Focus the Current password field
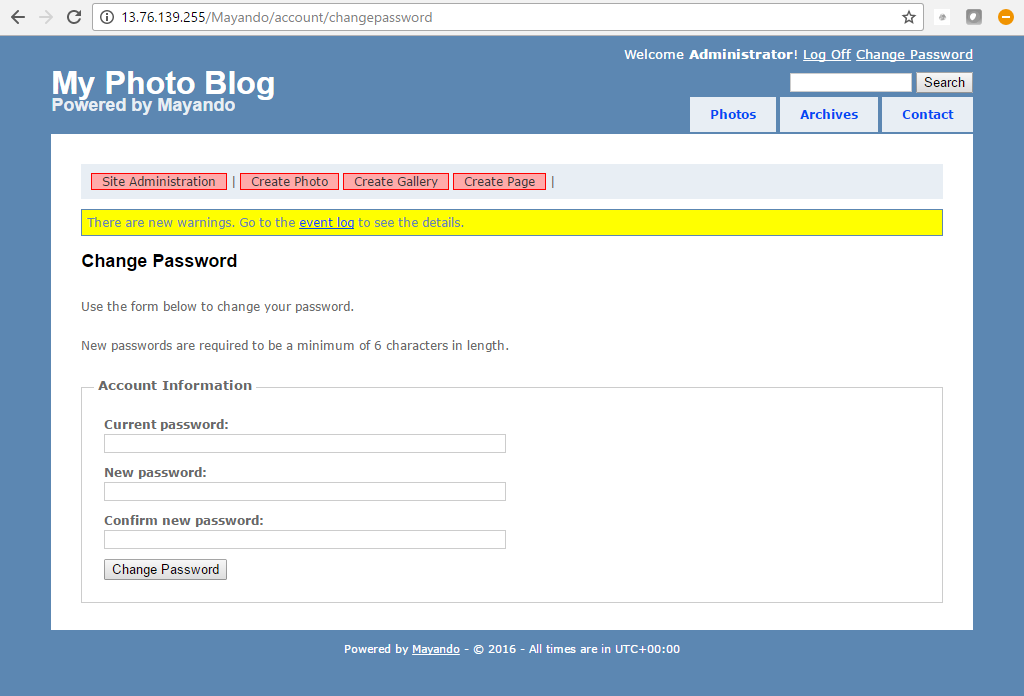Image resolution: width=1024 pixels, height=696 pixels. pos(304,444)
